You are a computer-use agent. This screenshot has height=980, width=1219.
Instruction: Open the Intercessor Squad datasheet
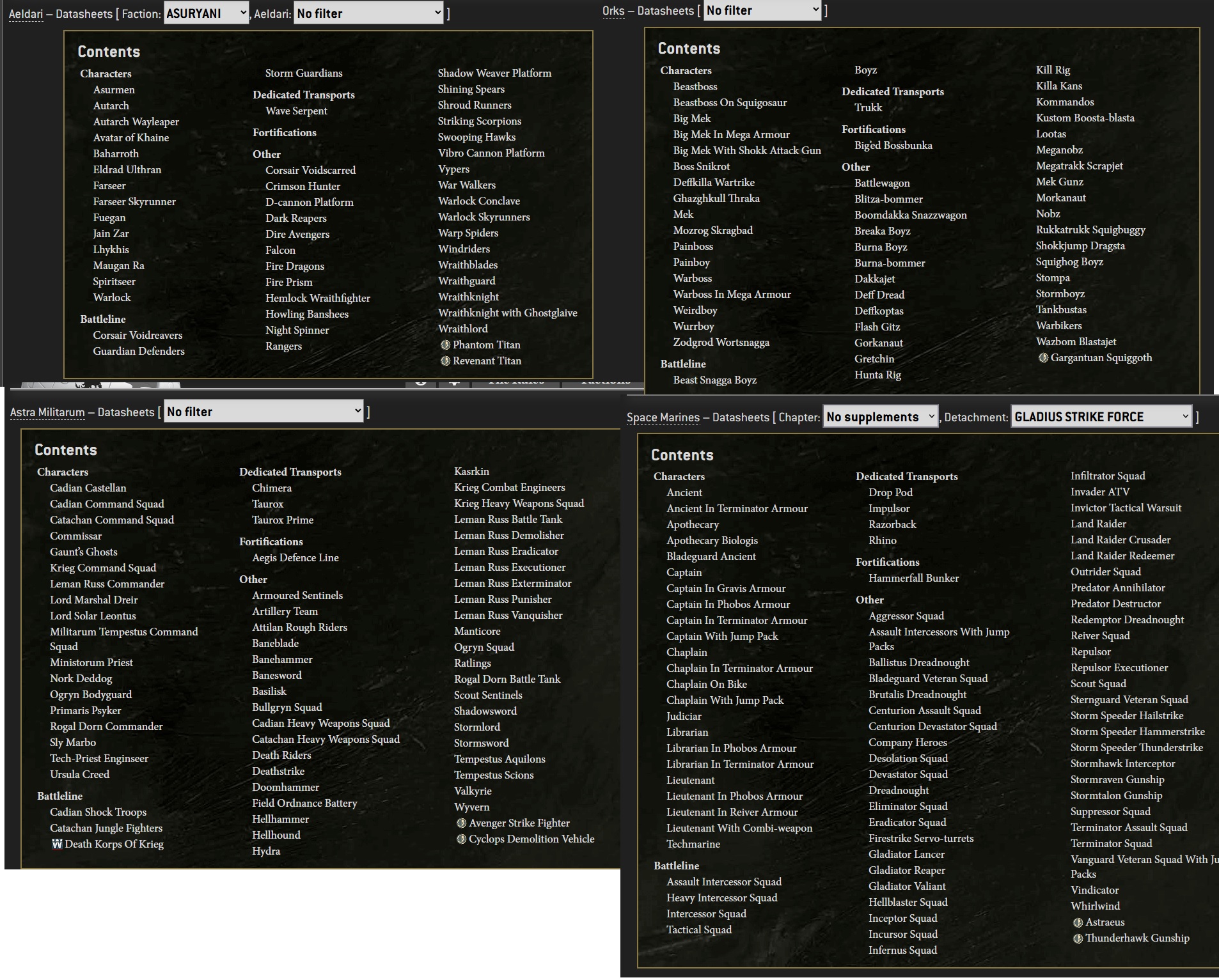[706, 914]
